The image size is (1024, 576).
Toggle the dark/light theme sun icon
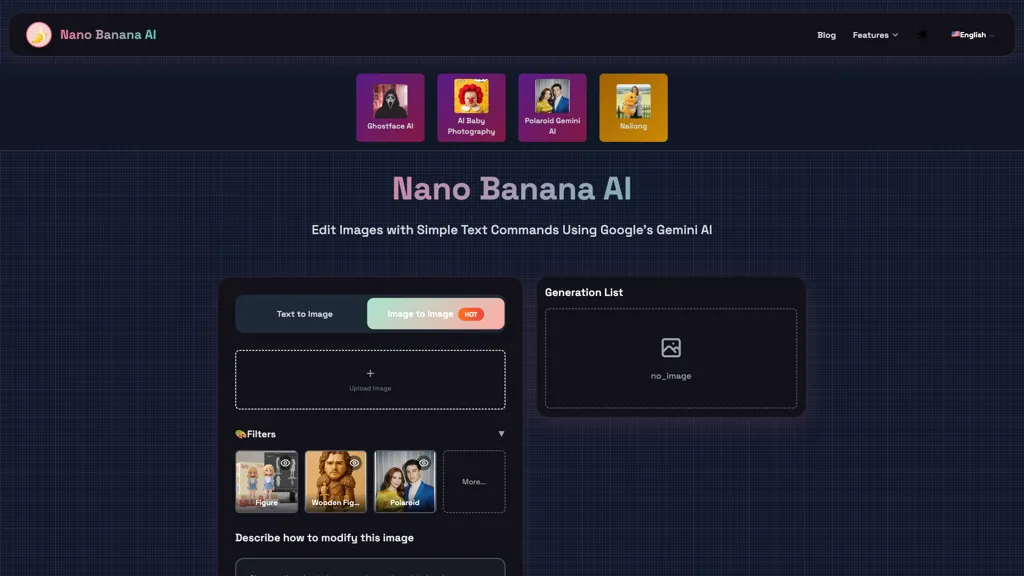[922, 35]
